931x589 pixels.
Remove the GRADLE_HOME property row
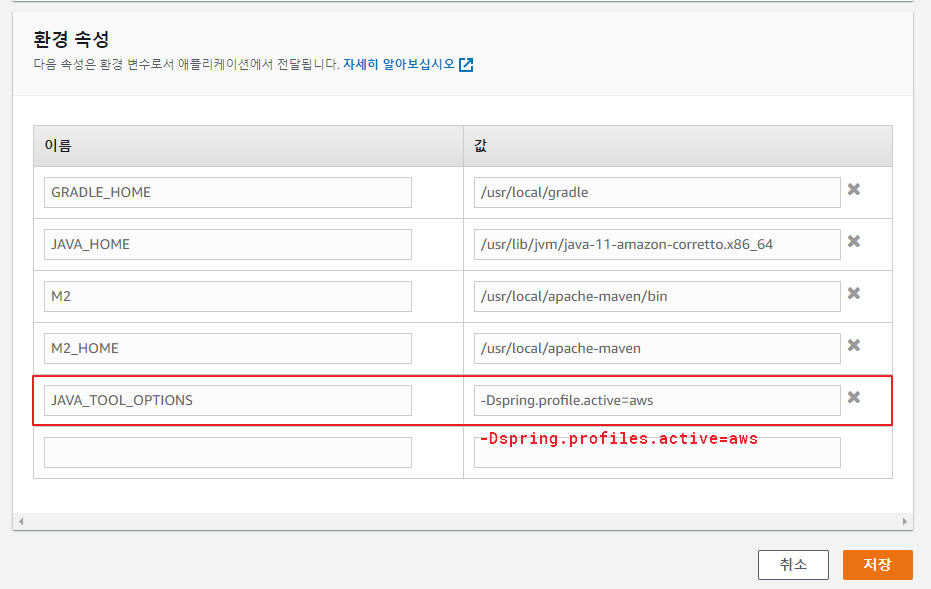[854, 190]
